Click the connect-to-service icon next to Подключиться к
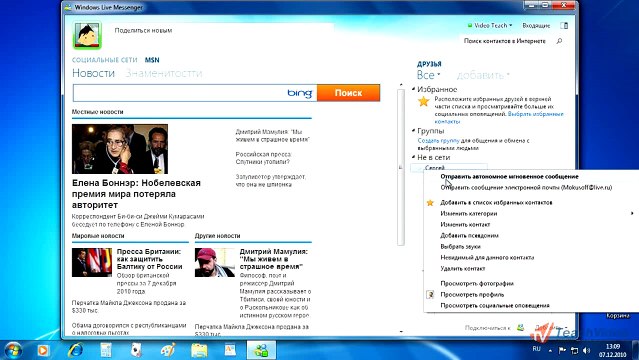Viewport: 639px width, 360px height. (520, 327)
